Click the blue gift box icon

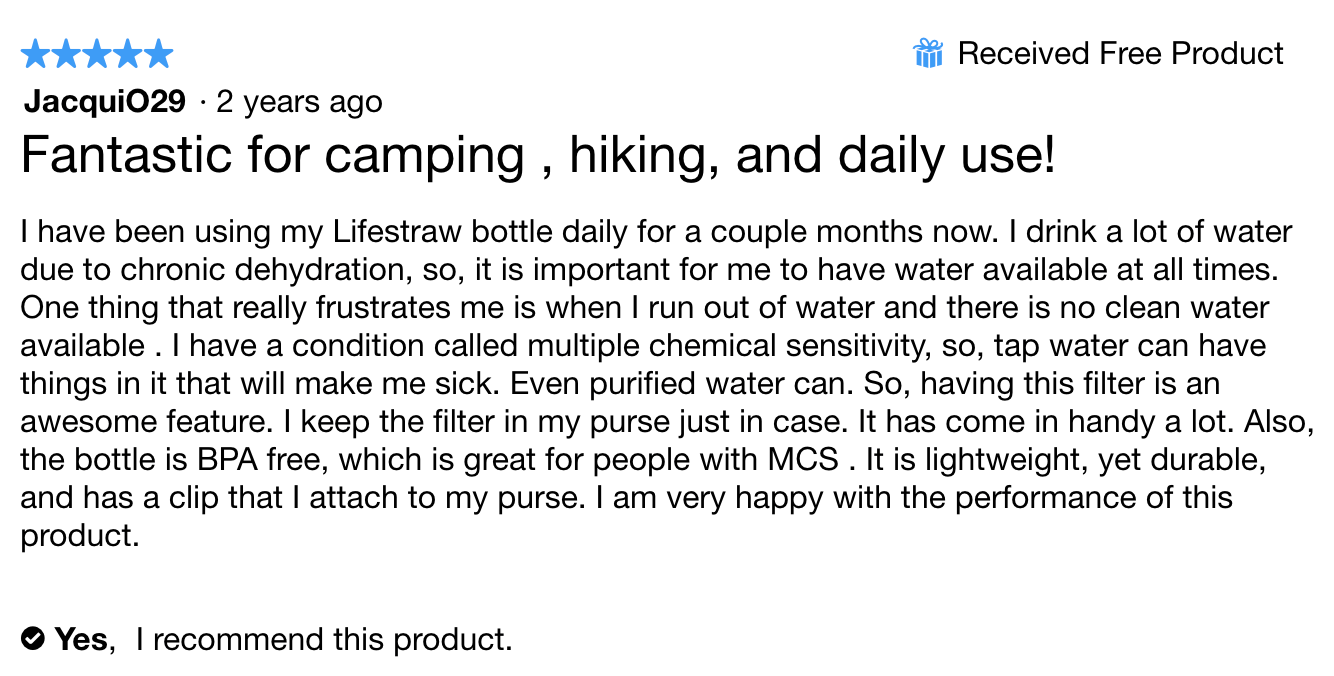pyautogui.click(x=928, y=53)
